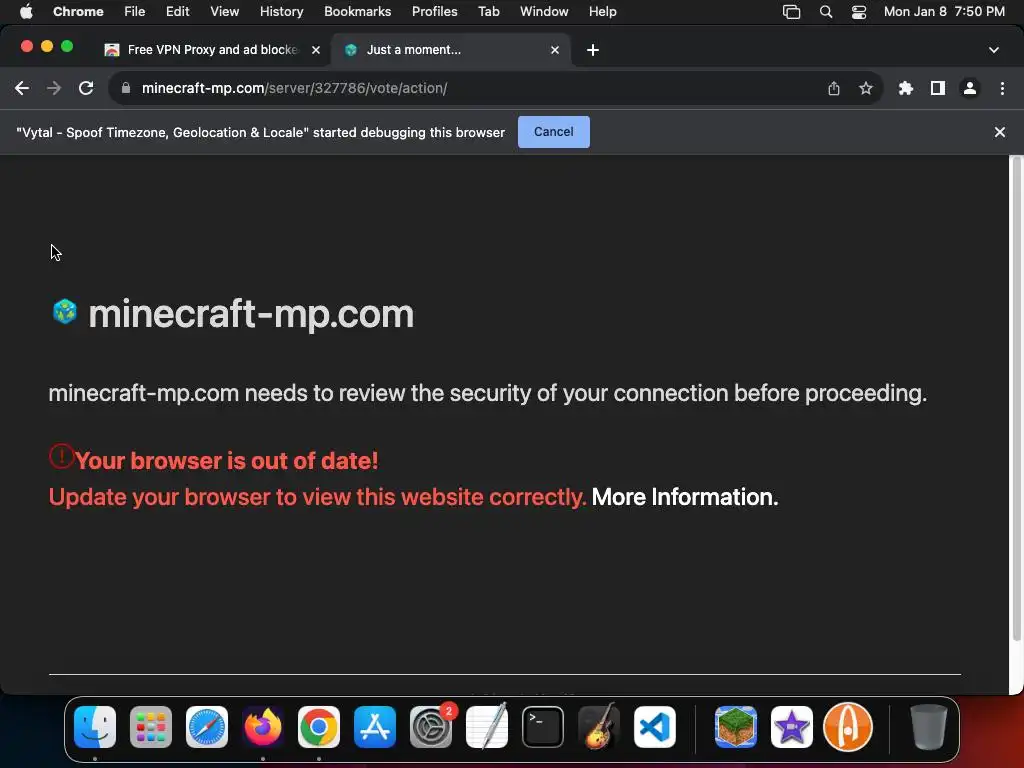Image resolution: width=1024 pixels, height=768 pixels.
Task: Click the page vertical scrollbar
Action: click(1016, 398)
